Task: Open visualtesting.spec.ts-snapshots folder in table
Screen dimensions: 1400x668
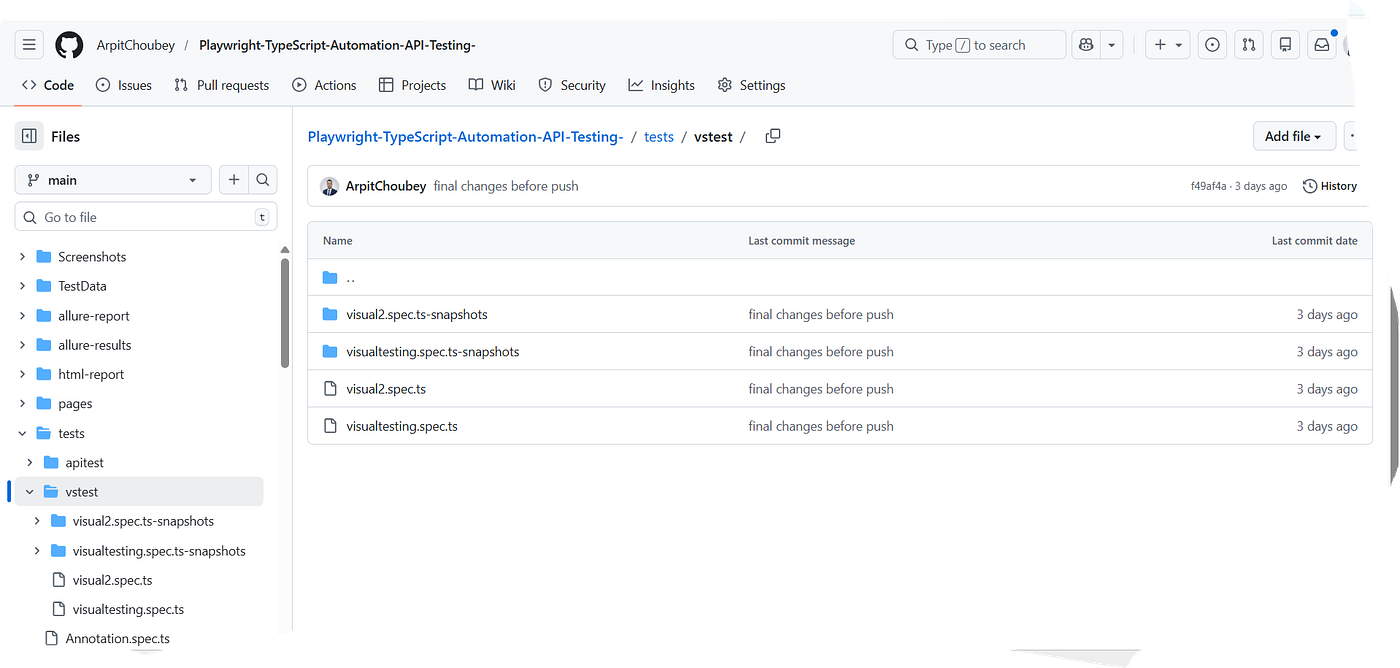Action: 433,352
